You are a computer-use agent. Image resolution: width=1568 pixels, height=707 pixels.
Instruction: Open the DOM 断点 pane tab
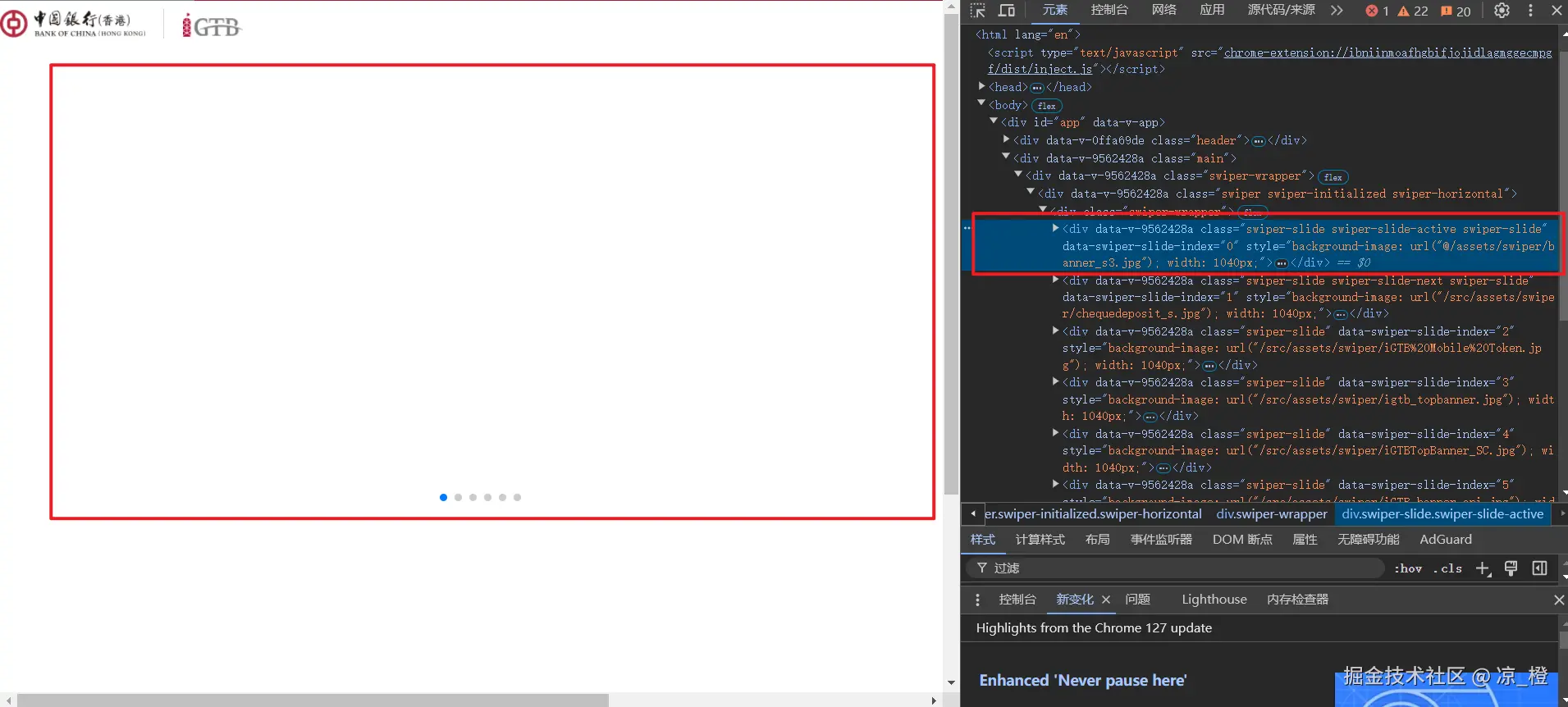pos(1242,540)
